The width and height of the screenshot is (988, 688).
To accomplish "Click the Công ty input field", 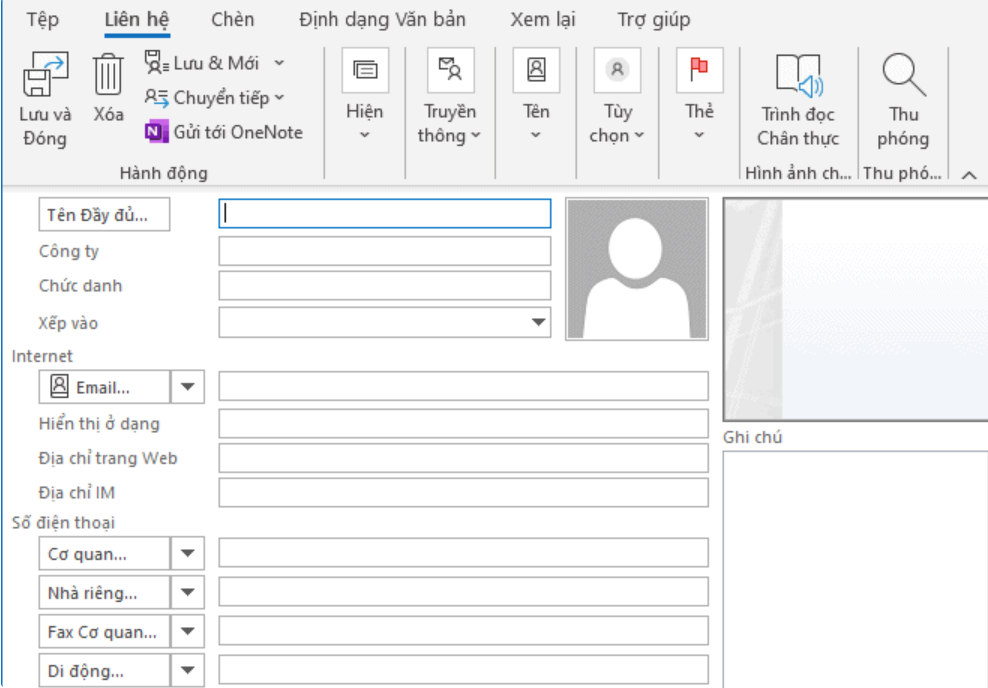I will pos(385,251).
